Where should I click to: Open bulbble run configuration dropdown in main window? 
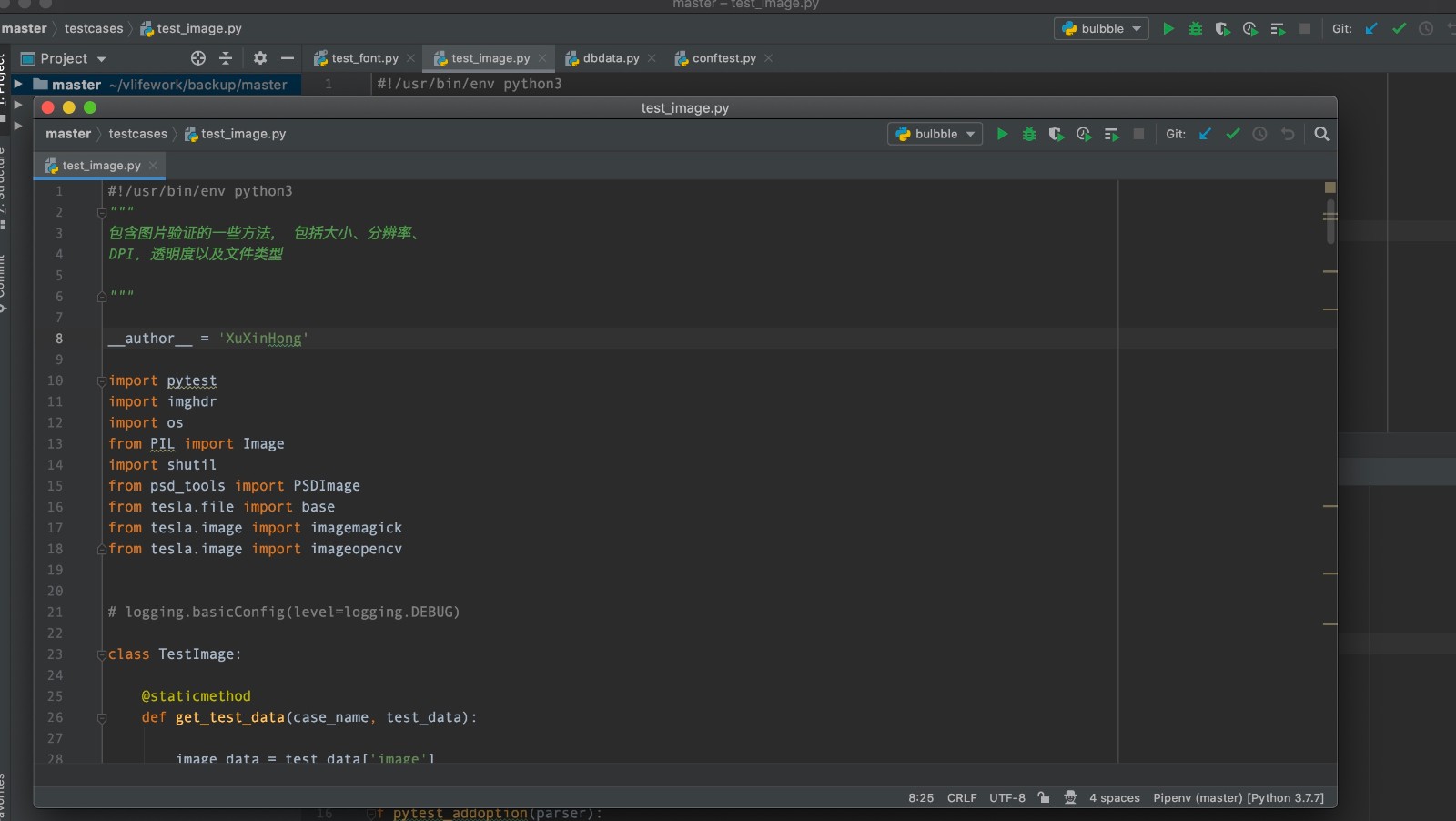pyautogui.click(x=1102, y=29)
